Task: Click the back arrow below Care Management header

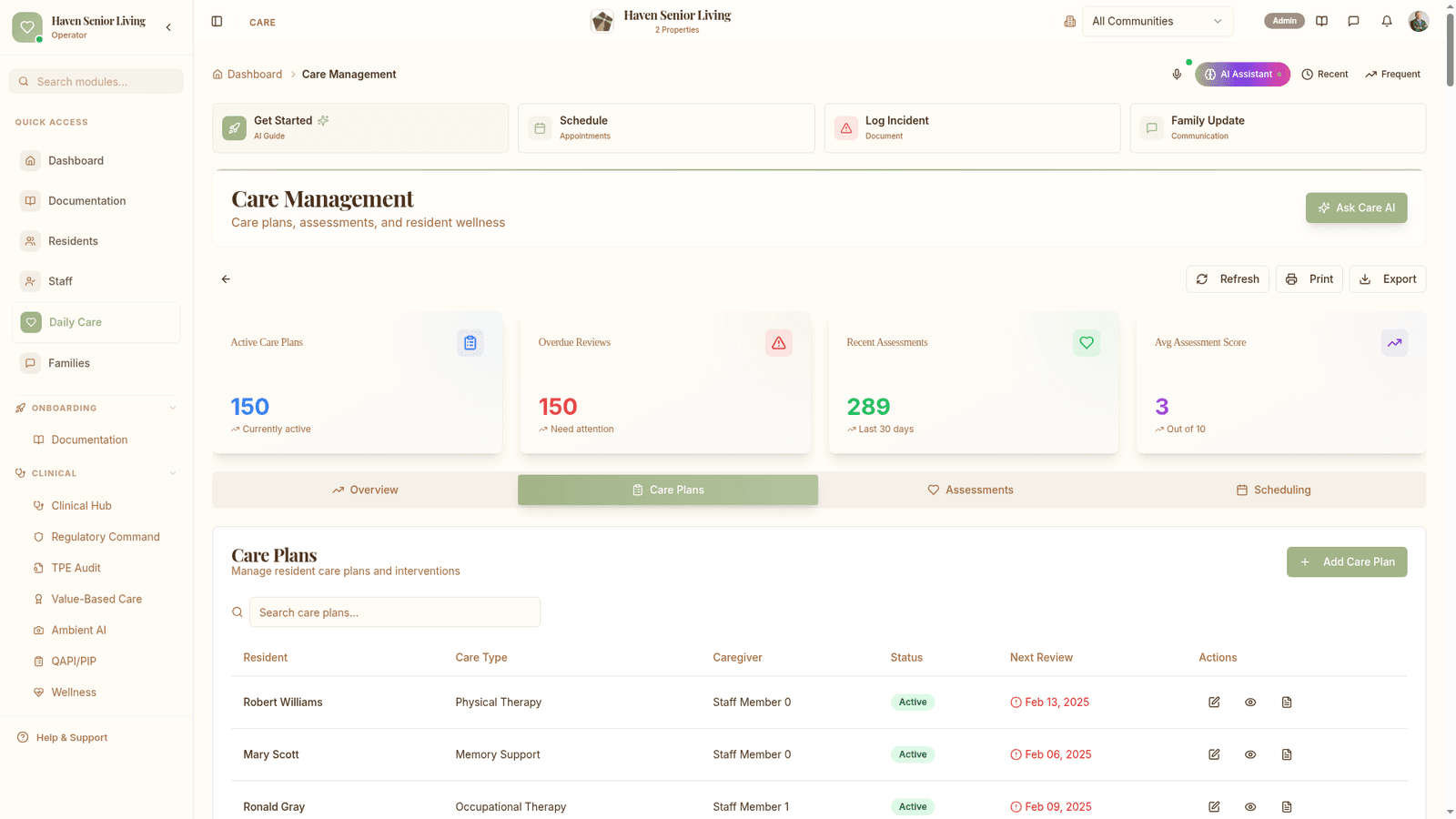Action: point(226,279)
